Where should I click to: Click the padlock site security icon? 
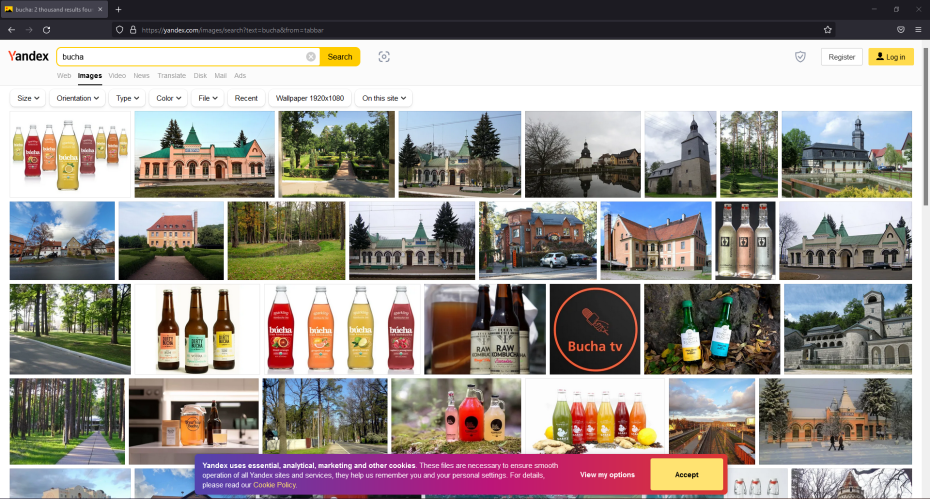[133, 30]
